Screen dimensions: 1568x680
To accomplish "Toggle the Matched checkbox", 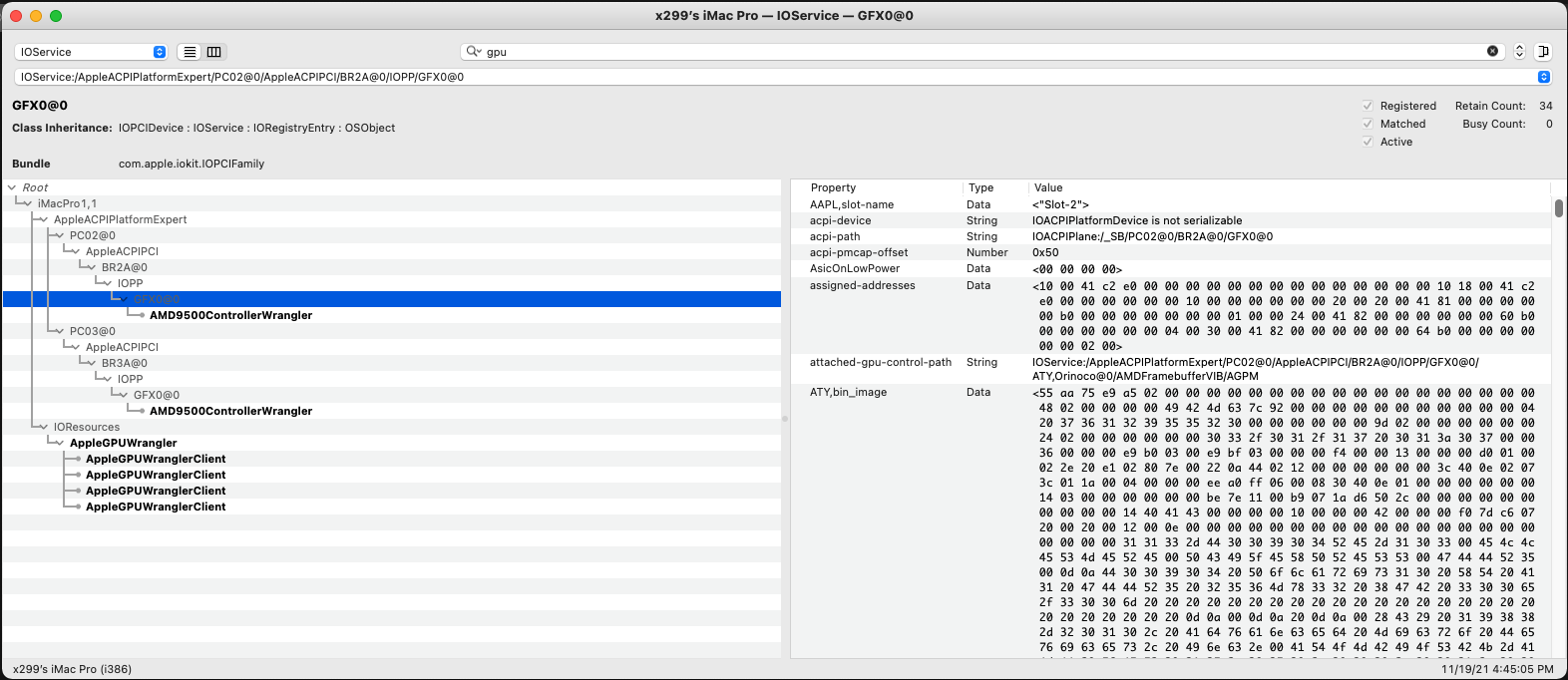I will point(1368,124).
